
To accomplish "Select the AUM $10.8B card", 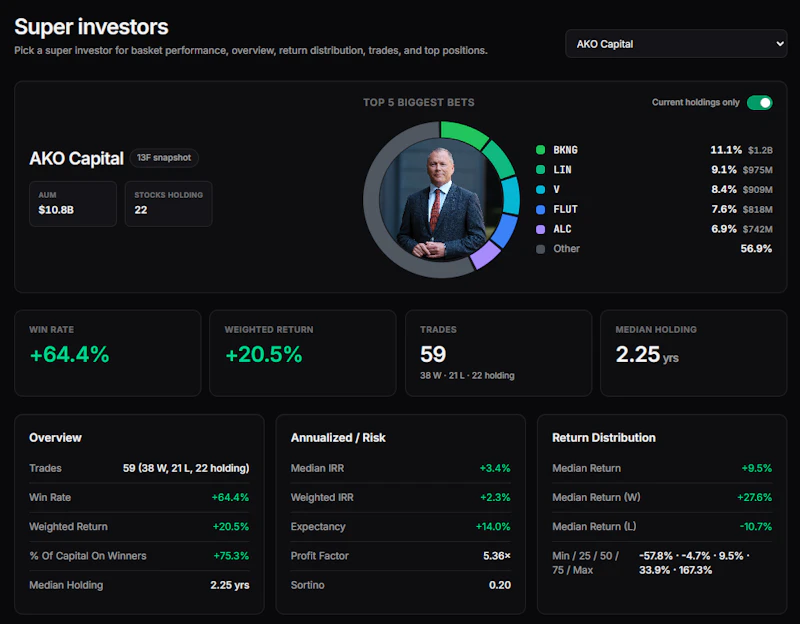I will click(73, 204).
